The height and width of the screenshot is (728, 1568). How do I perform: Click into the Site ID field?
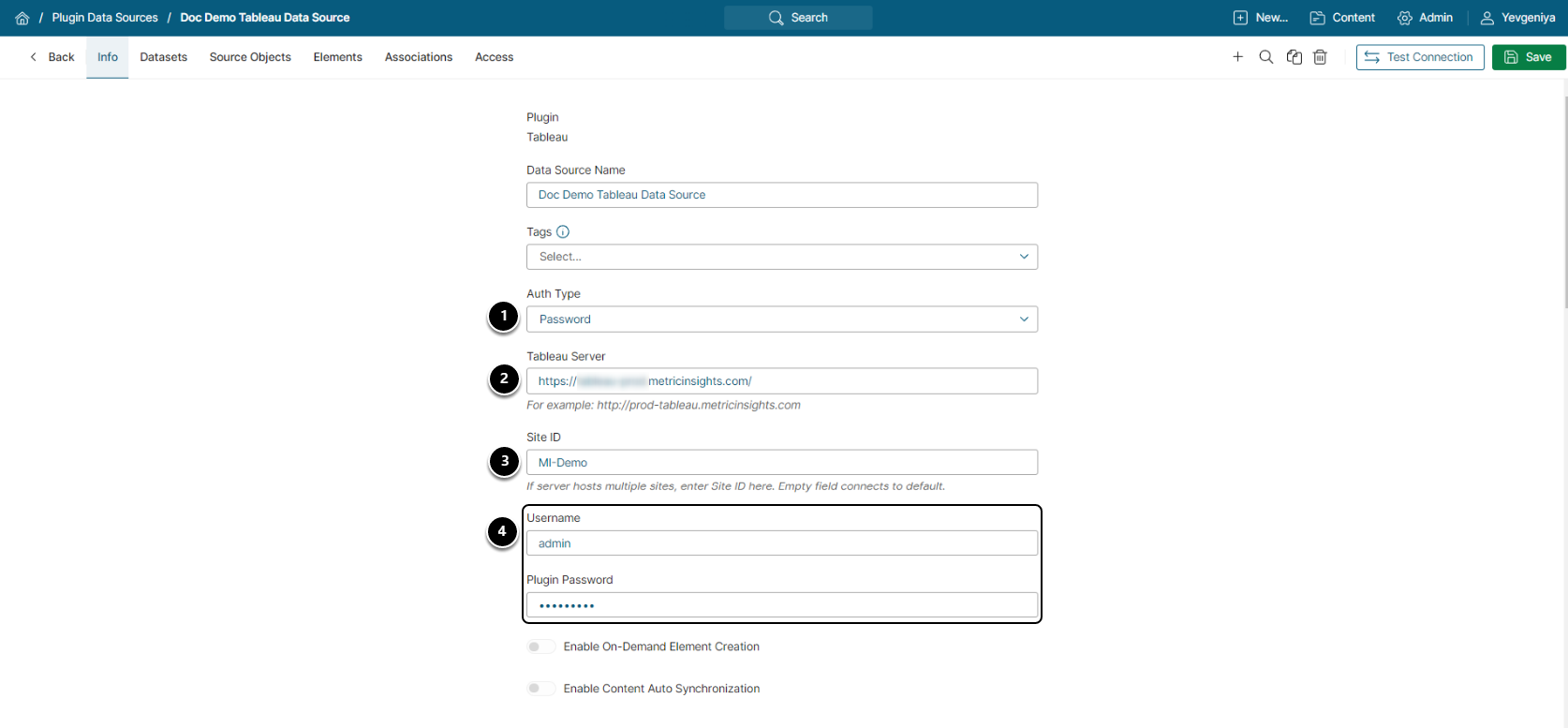[781, 463]
